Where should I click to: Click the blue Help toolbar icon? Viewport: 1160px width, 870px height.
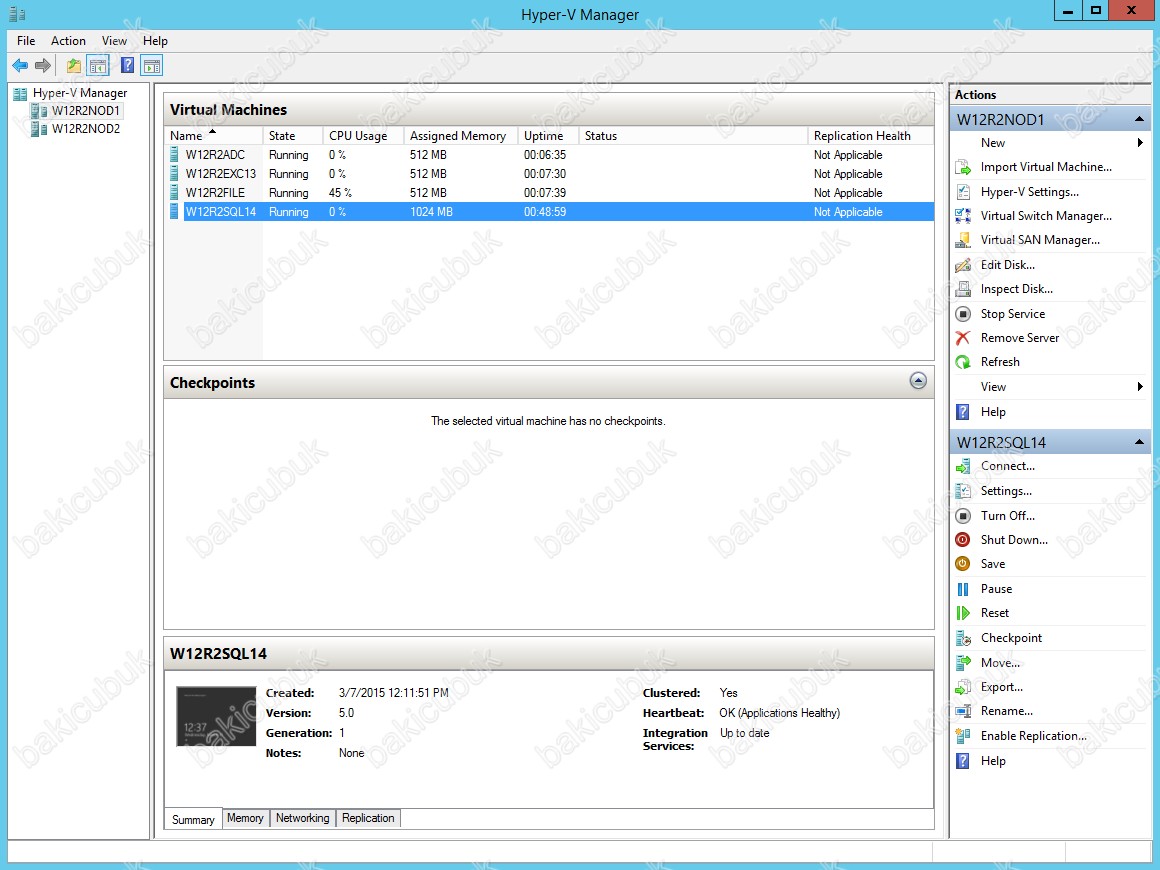click(x=127, y=66)
